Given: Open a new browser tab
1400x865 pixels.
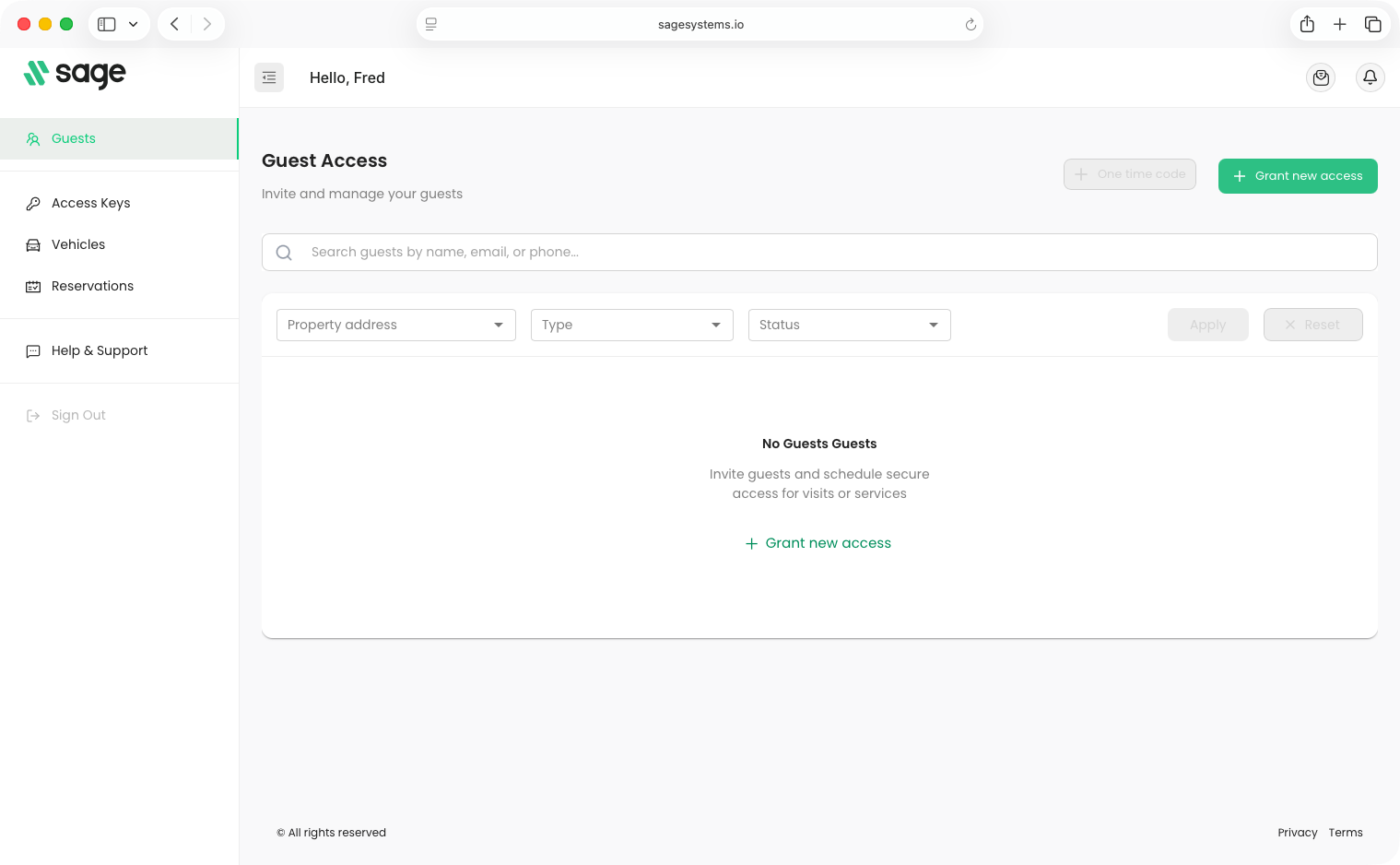Looking at the screenshot, I should [1340, 24].
